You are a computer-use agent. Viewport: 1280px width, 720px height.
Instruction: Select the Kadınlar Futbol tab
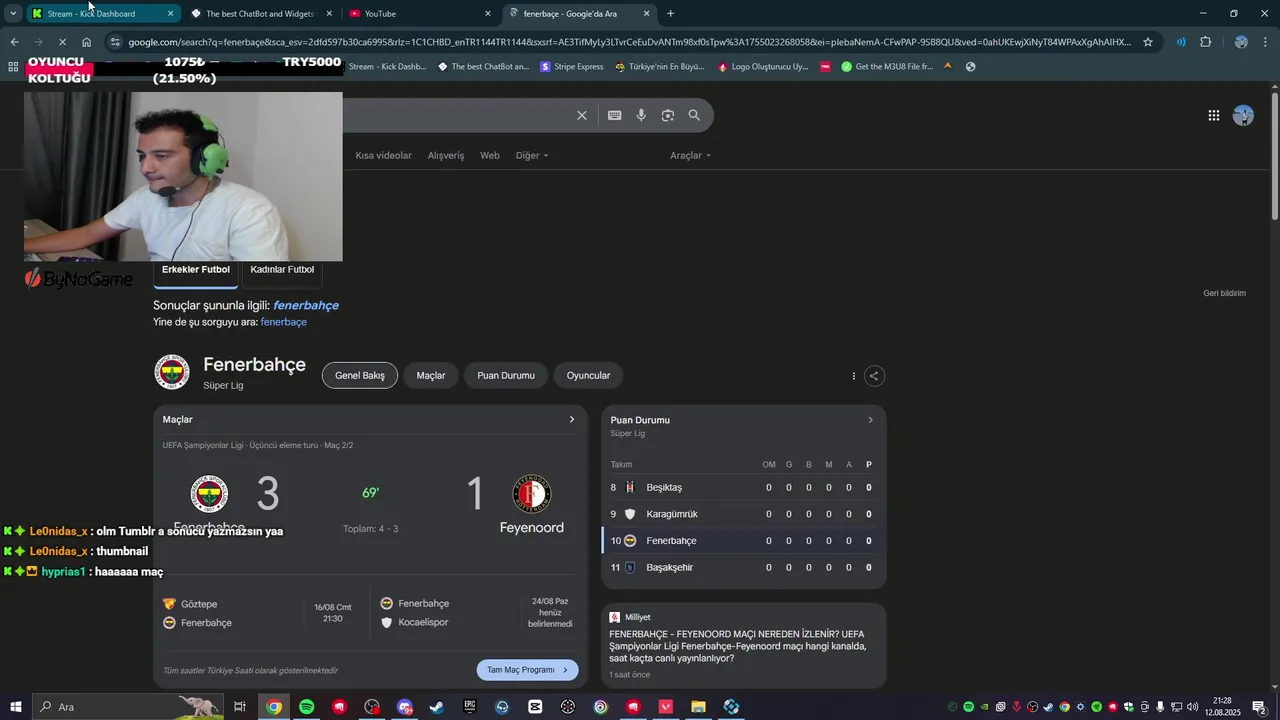coord(282,270)
